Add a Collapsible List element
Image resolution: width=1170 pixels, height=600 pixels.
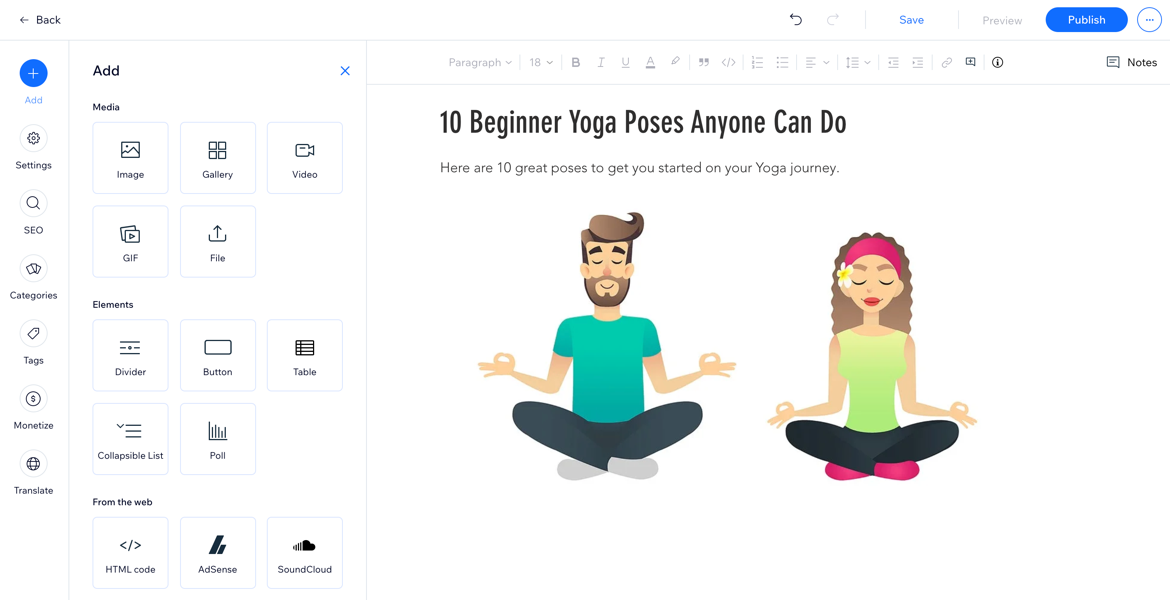pos(130,439)
